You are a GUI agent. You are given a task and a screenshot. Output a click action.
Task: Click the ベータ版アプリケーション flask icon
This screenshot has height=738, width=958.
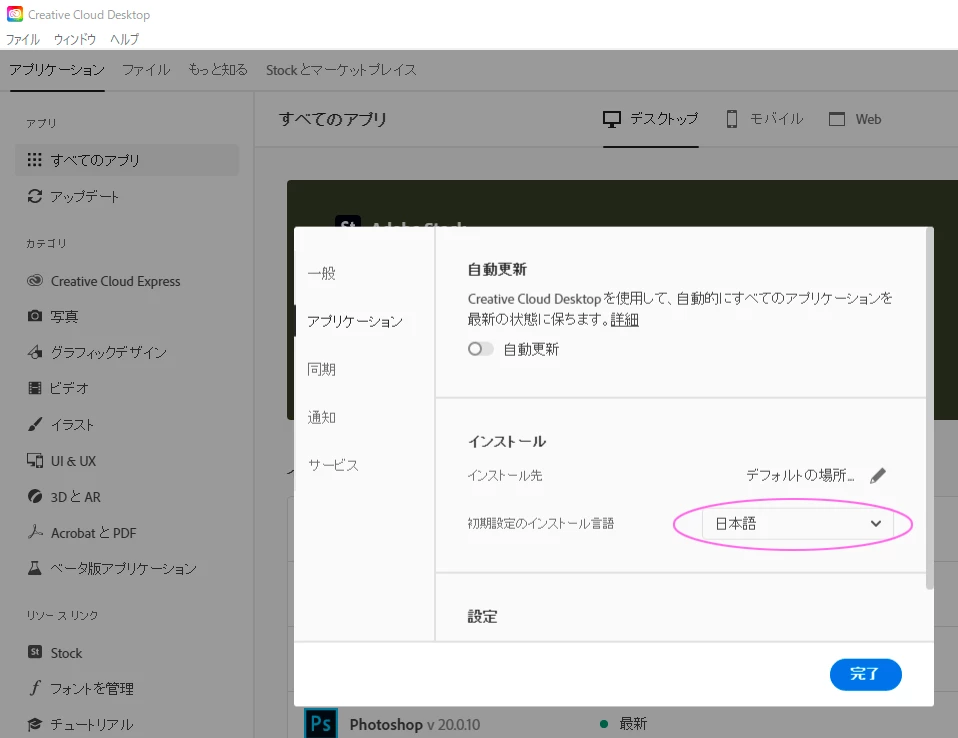[x=35, y=568]
